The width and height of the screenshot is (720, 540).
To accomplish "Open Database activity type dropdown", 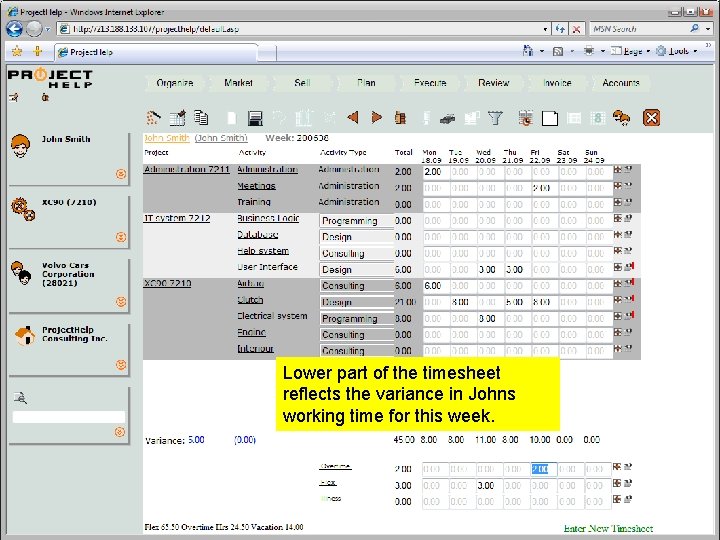I will 356,237.
